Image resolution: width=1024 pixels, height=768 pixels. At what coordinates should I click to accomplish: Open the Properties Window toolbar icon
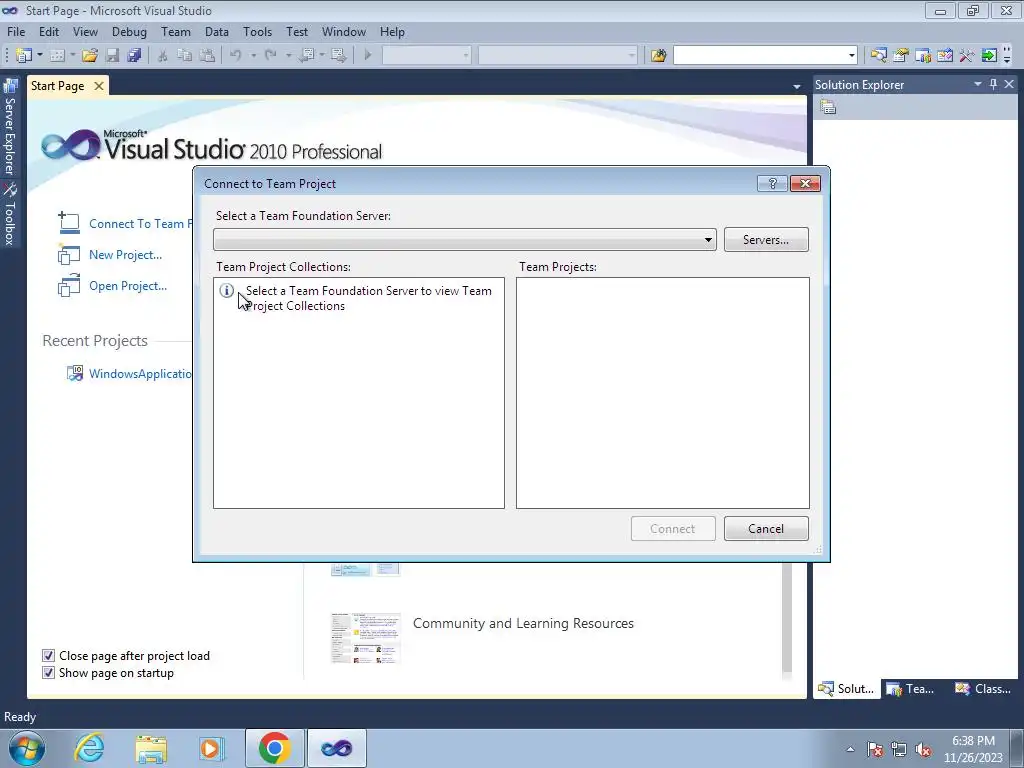point(901,56)
